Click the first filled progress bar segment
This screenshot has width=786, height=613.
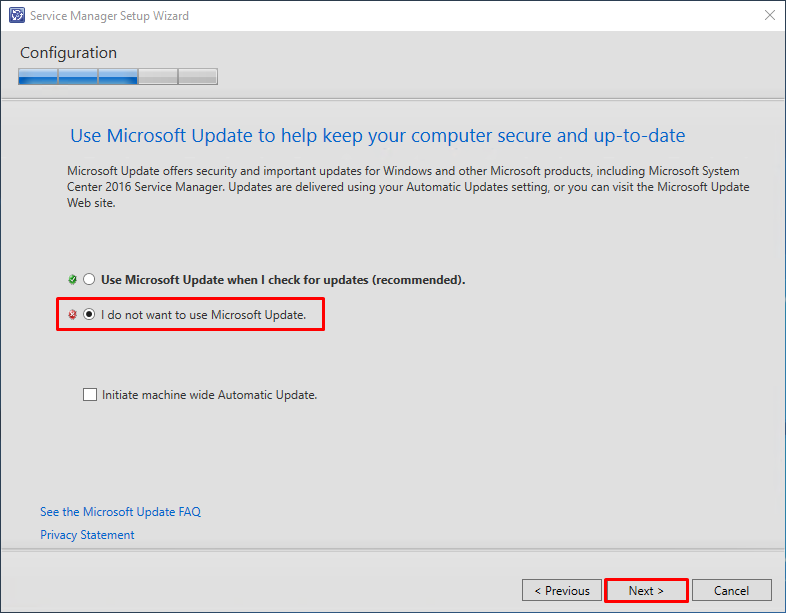(38, 77)
